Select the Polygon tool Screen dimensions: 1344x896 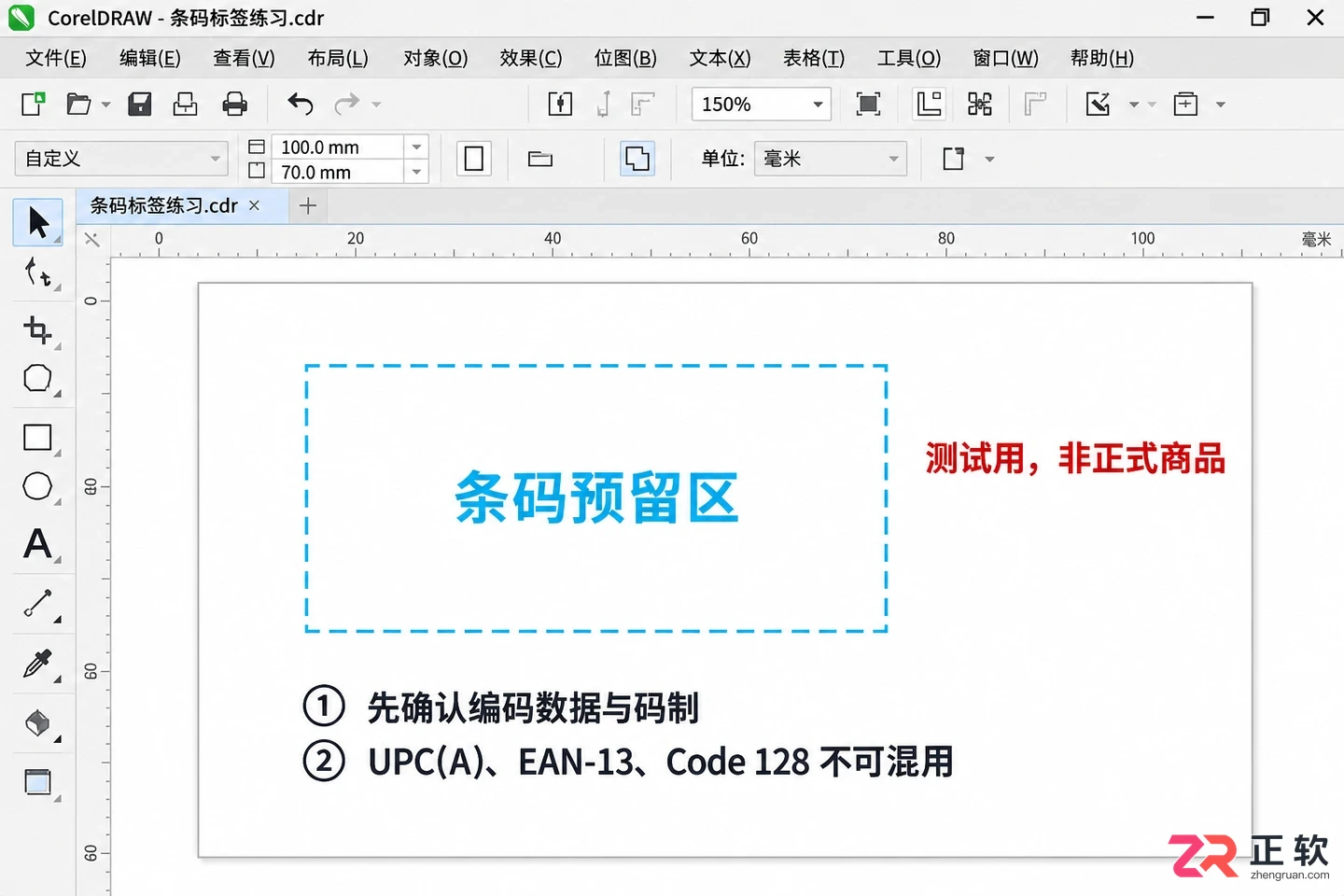37,378
